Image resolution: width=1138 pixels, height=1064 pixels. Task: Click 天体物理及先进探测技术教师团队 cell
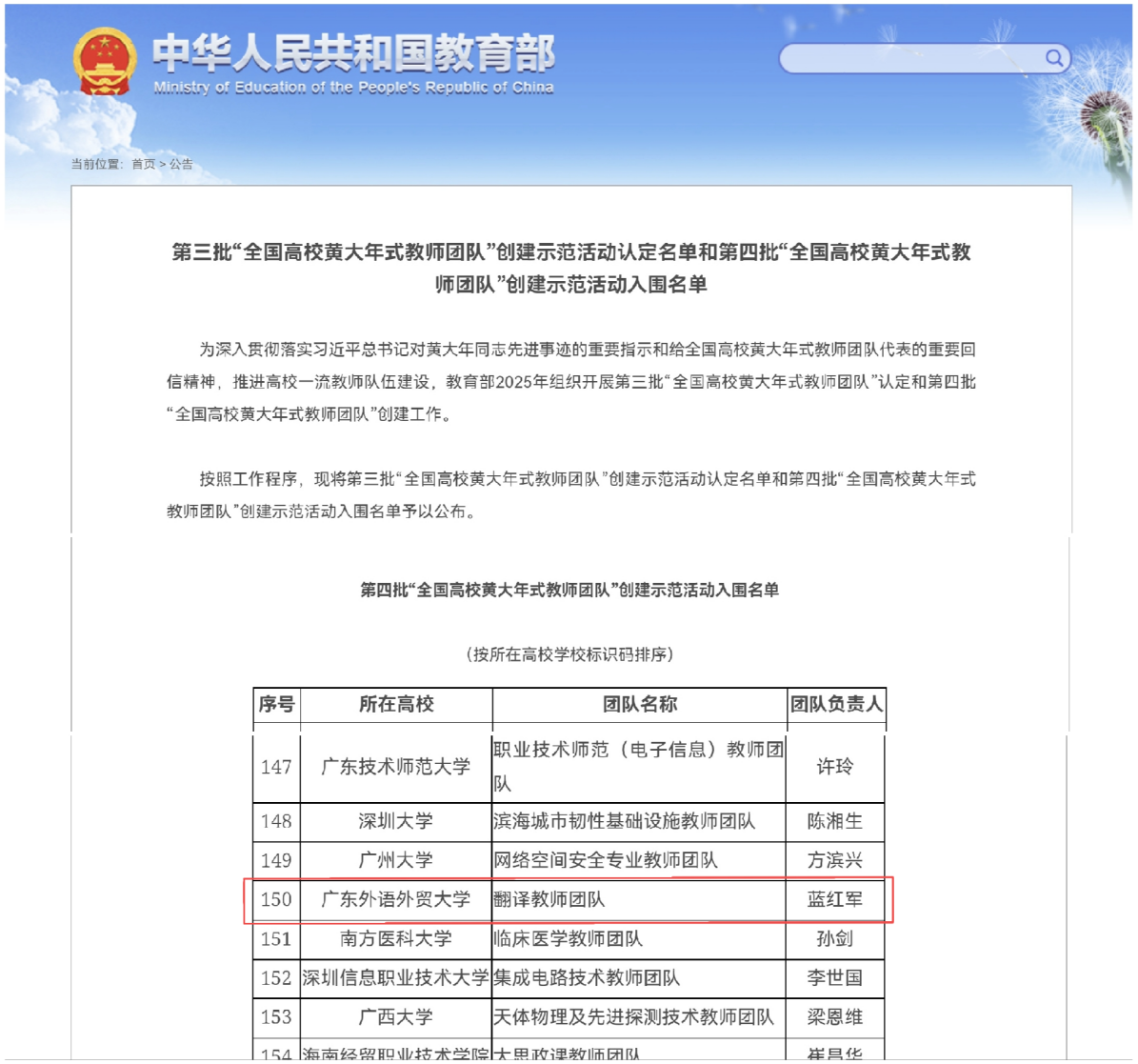pyautogui.click(x=640, y=1015)
